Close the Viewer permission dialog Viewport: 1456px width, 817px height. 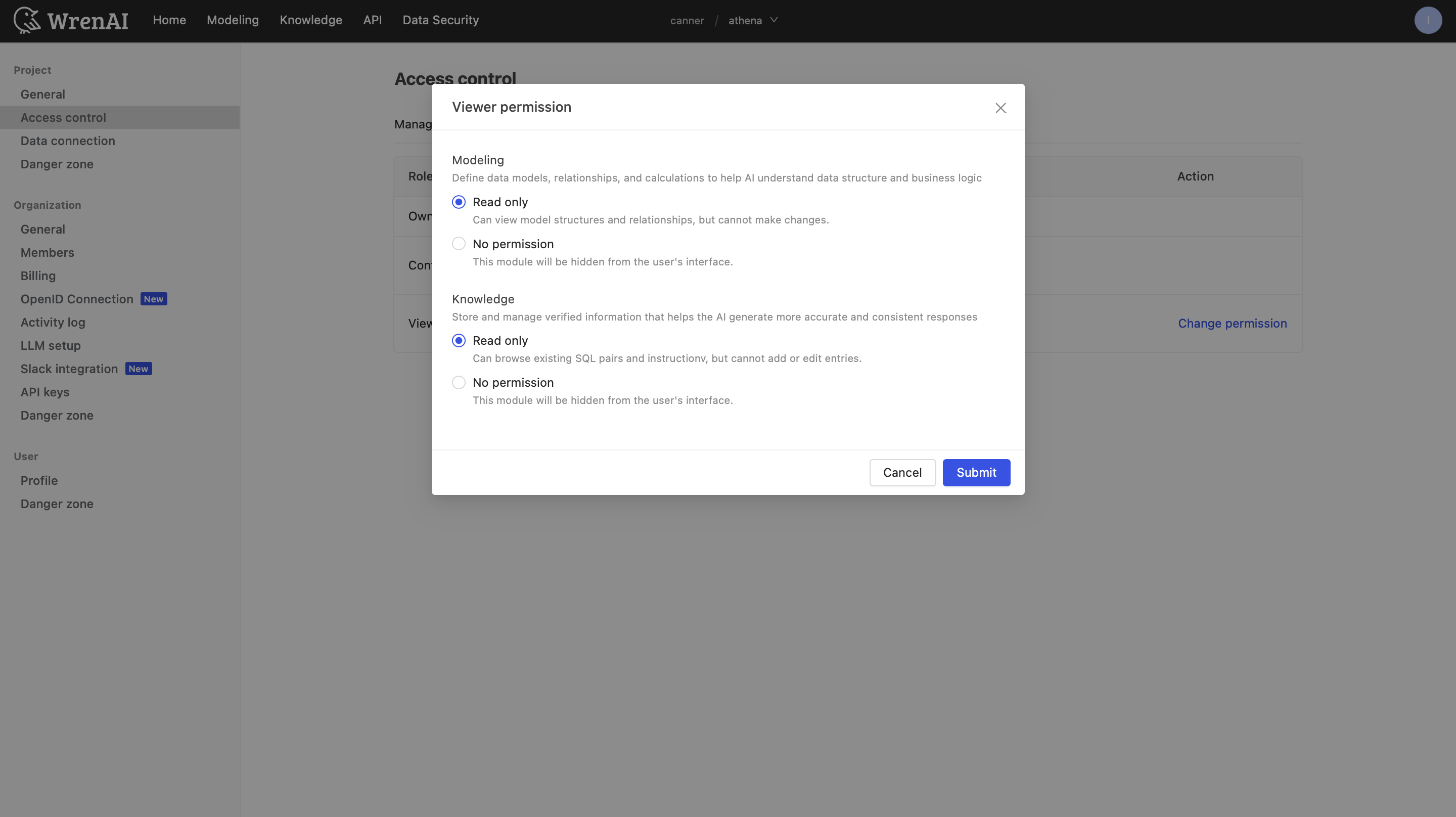coord(1000,108)
